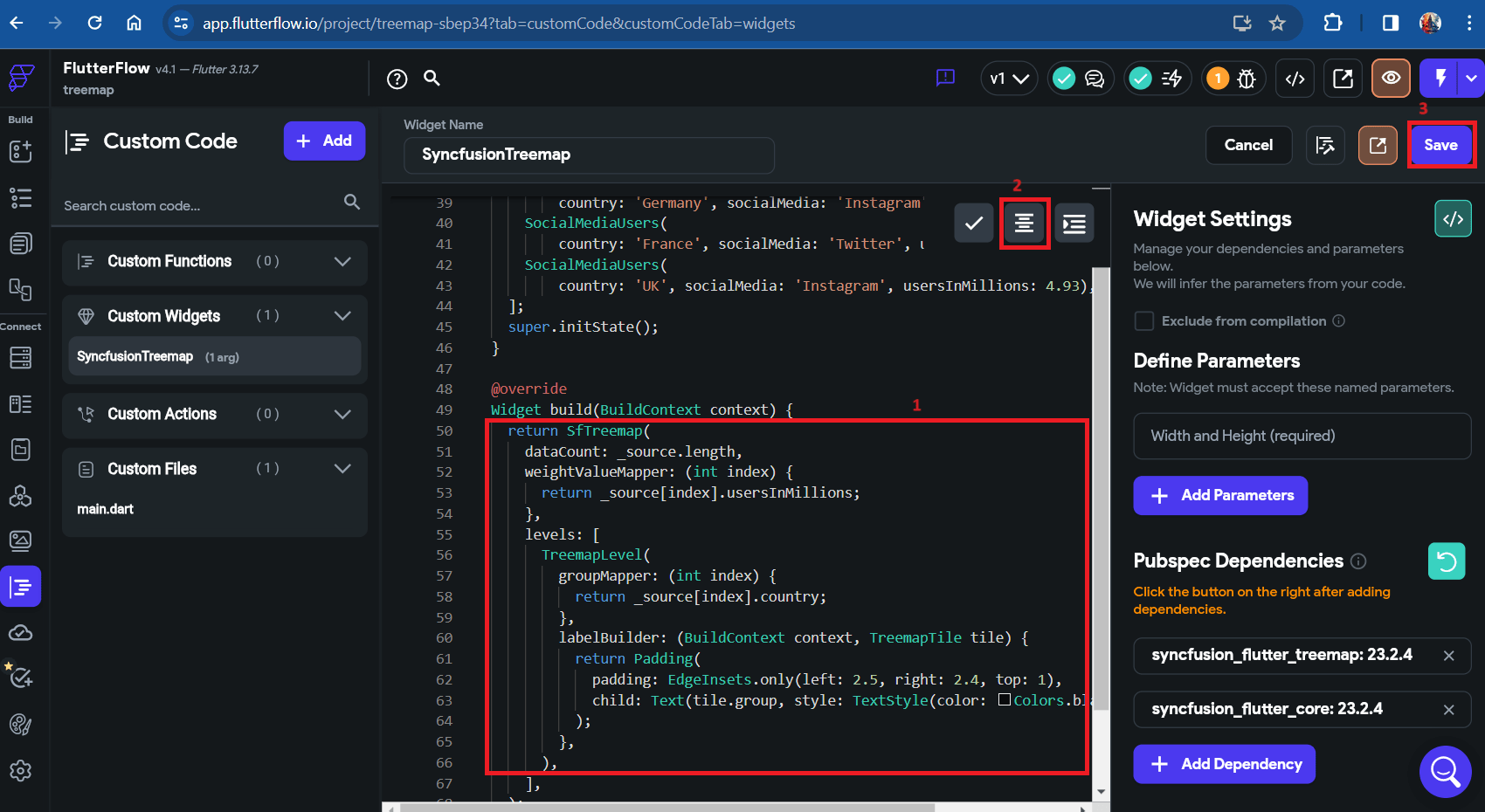This screenshot has height=812, width=1485.
Task: Open the browser extensions puzzle icon
Action: (x=1333, y=23)
